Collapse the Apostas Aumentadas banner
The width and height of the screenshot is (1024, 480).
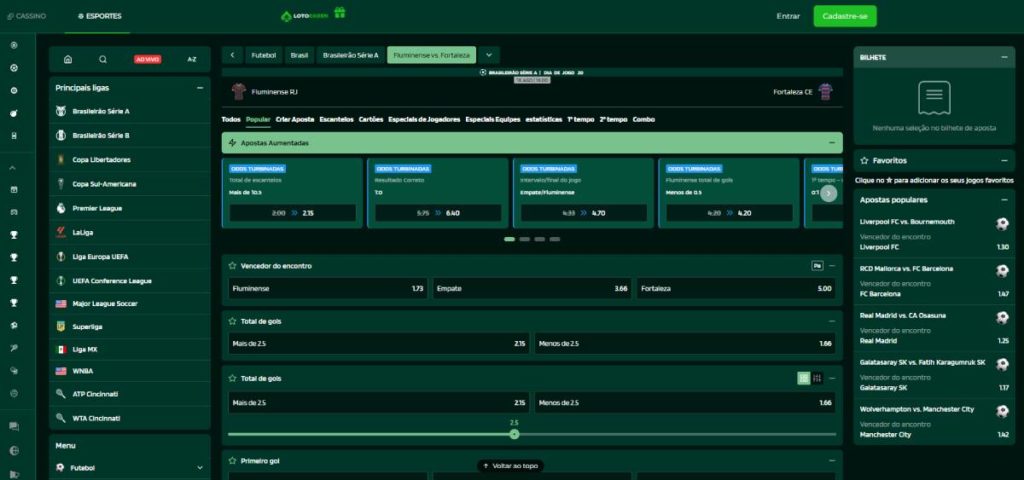832,142
